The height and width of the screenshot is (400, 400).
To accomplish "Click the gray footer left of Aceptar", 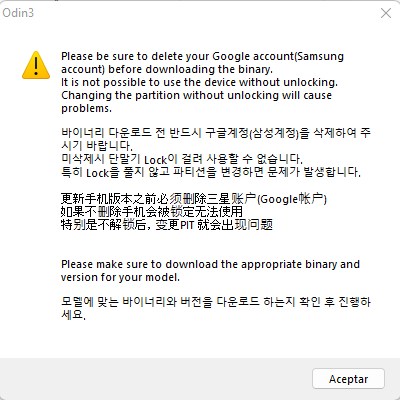I will tap(155, 379).
